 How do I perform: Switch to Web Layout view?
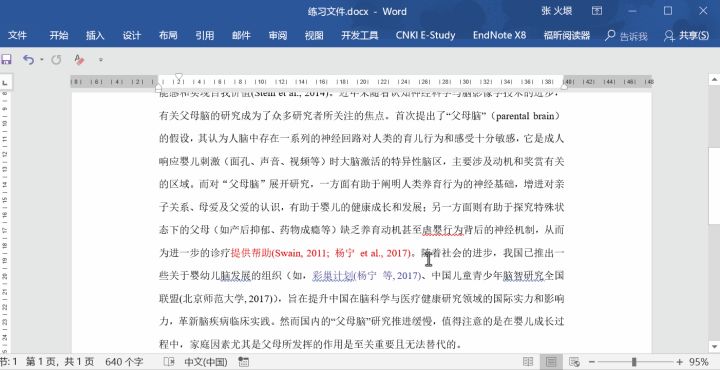(x=574, y=362)
